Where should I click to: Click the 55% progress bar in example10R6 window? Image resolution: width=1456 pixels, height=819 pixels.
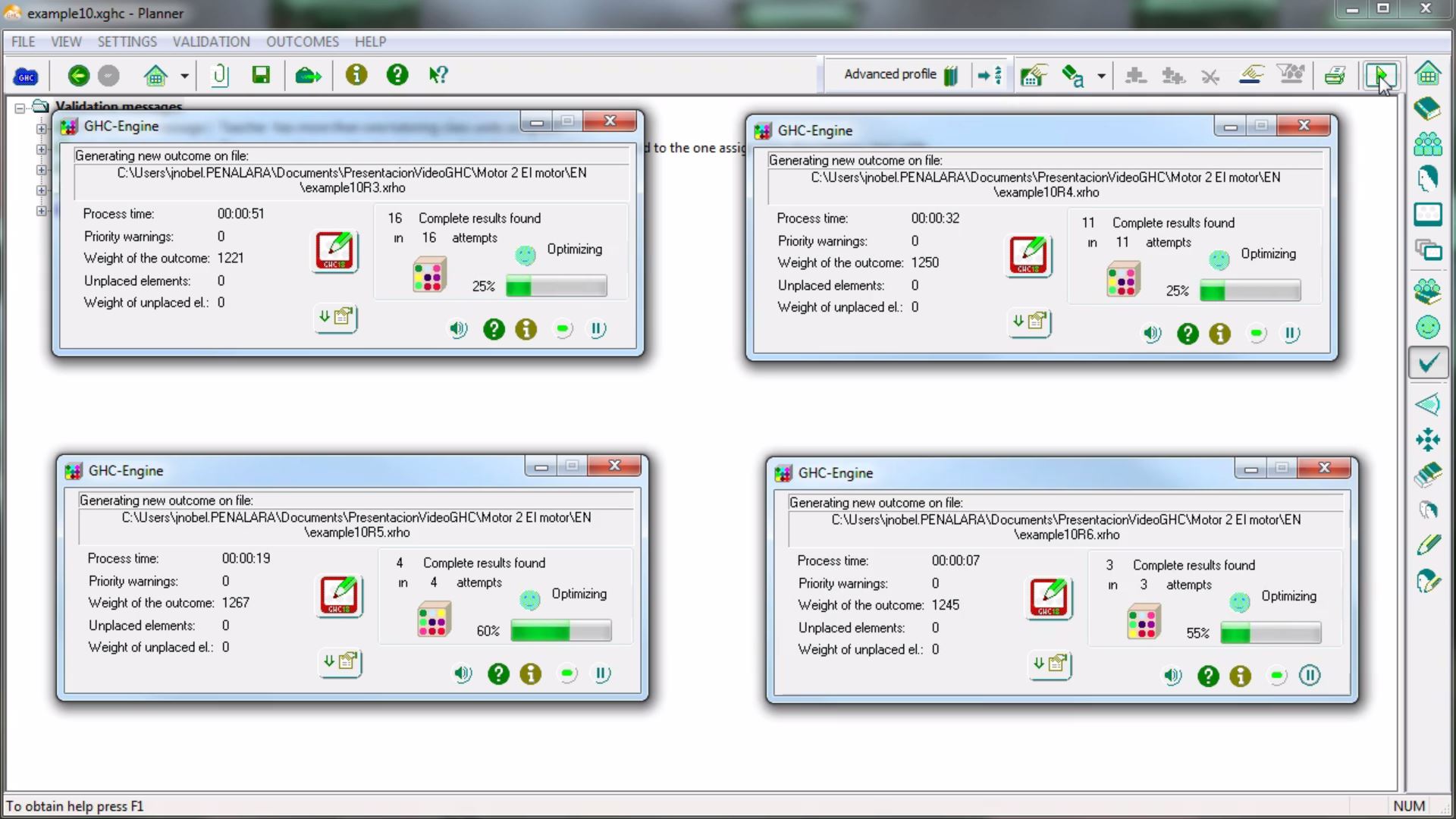pos(1270,633)
